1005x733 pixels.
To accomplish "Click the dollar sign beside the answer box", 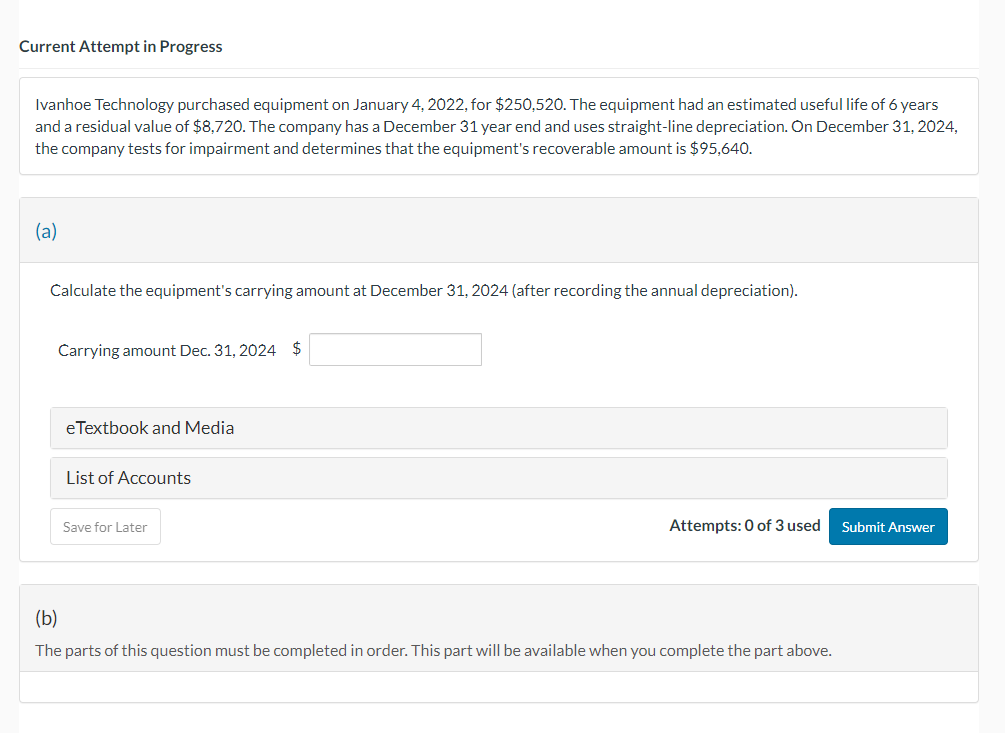I will pyautogui.click(x=295, y=349).
